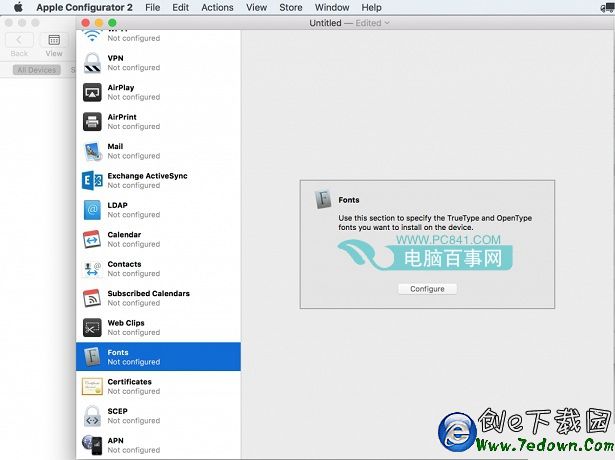The height and width of the screenshot is (460, 615).
Task: Select the VPN padlock icon
Action: (92, 63)
